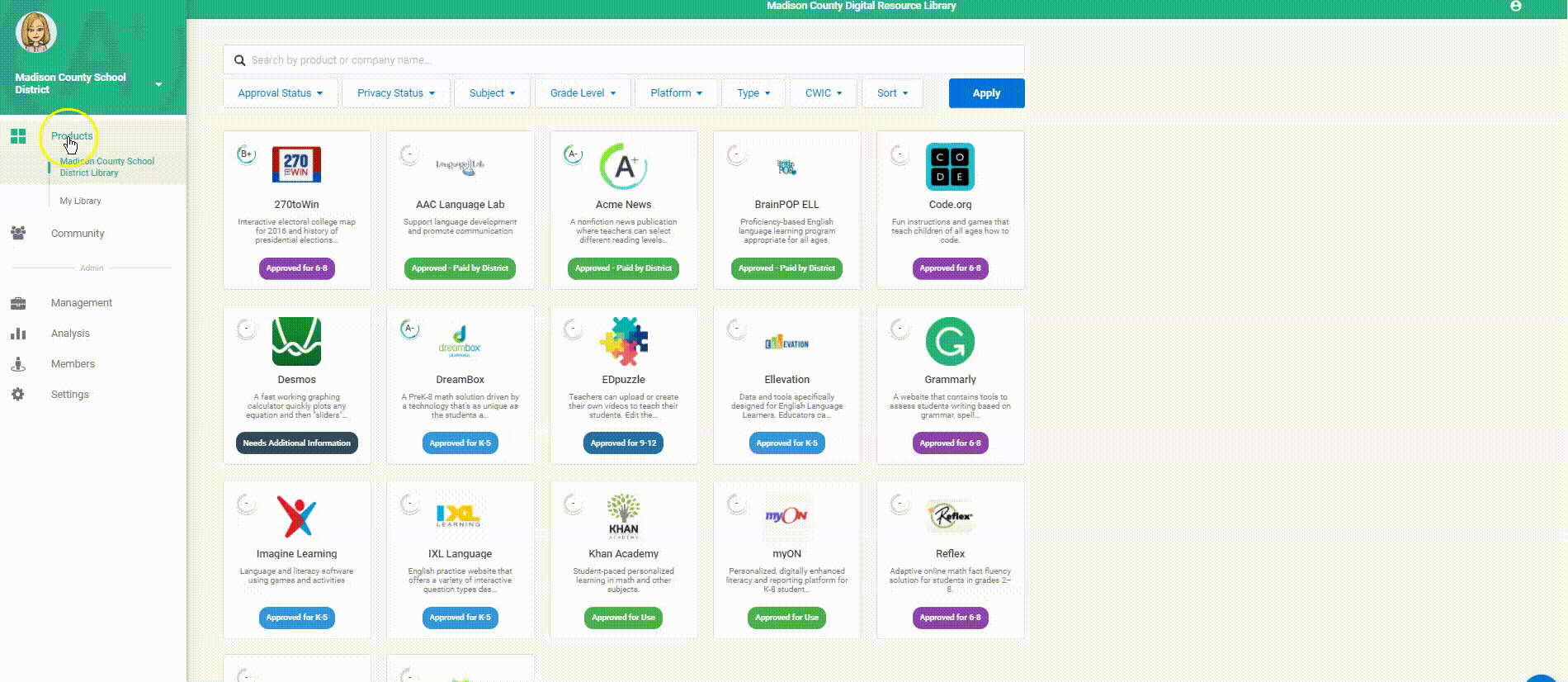Click the Imagine Learning logo
This screenshot has height=682, width=1568.
point(296,516)
